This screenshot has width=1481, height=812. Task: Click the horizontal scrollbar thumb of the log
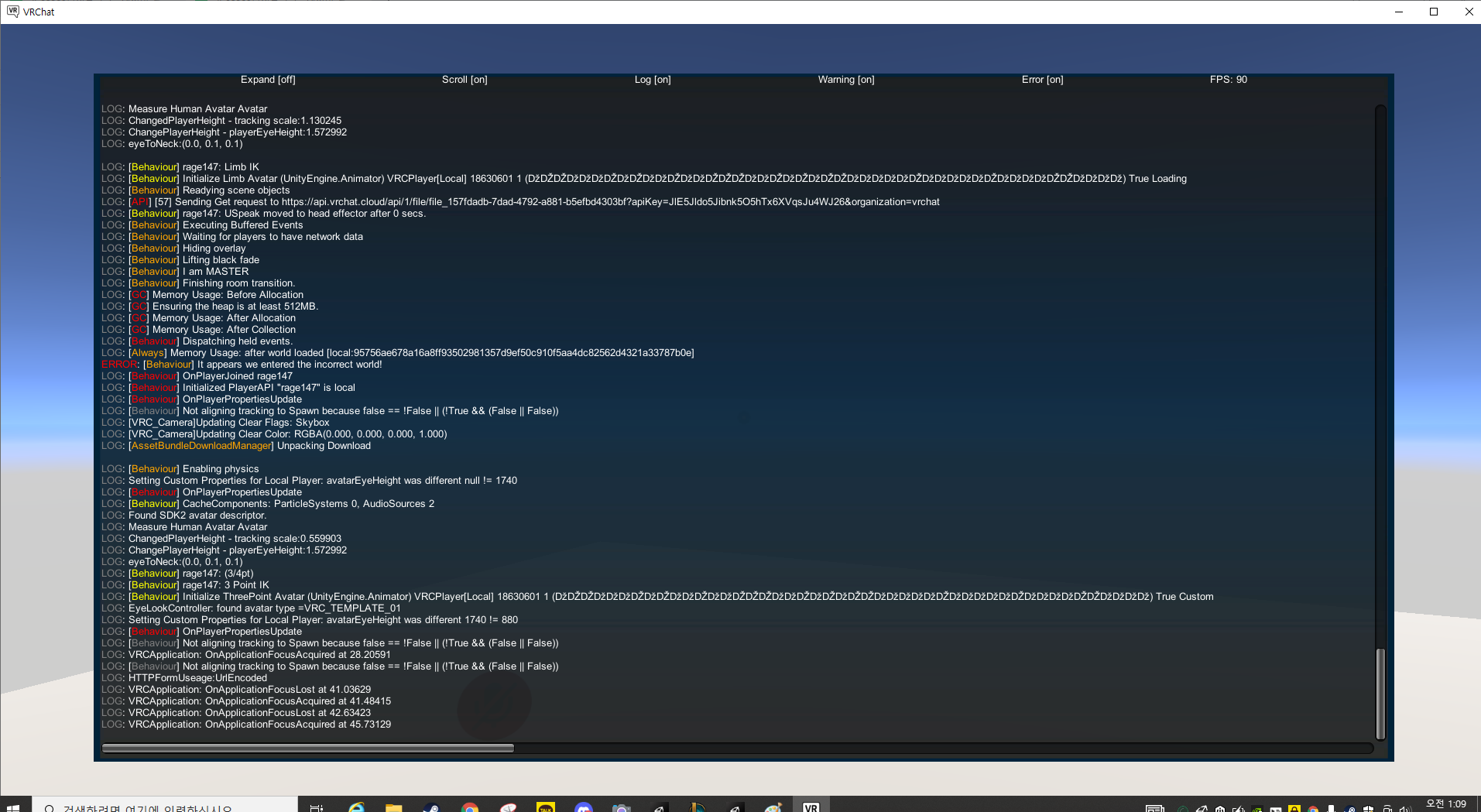[308, 748]
